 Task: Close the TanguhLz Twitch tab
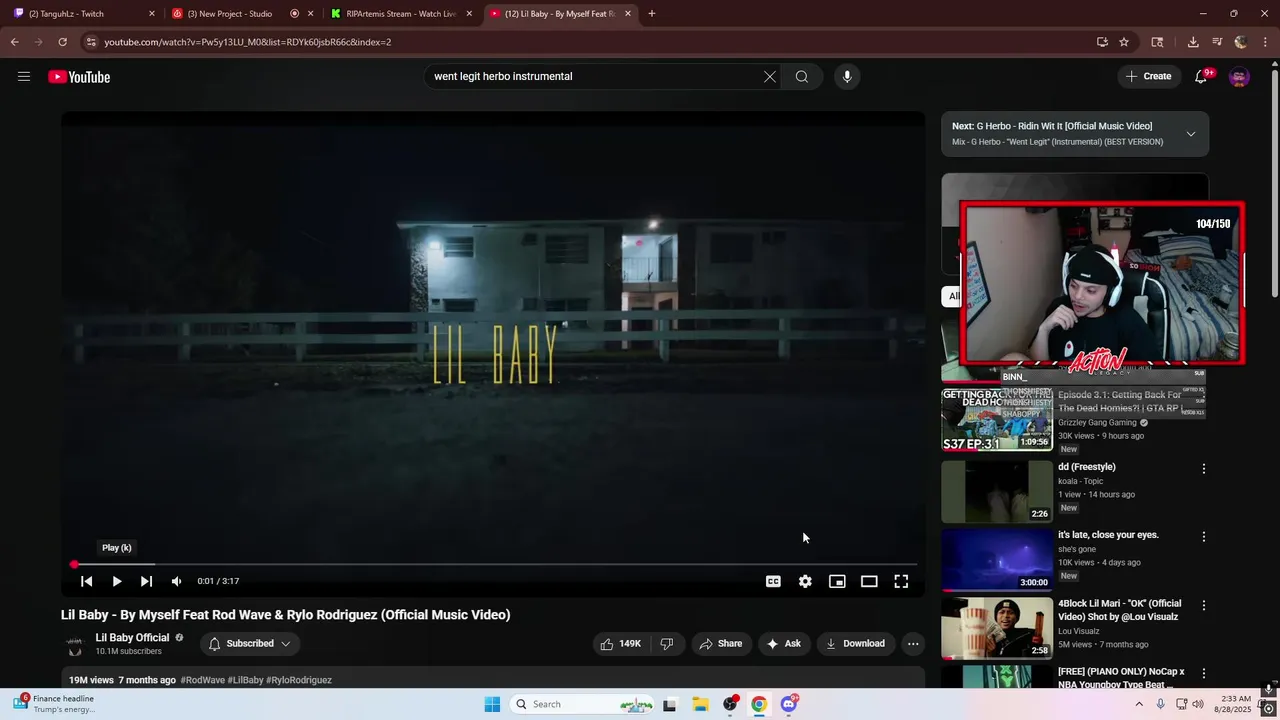(152, 14)
